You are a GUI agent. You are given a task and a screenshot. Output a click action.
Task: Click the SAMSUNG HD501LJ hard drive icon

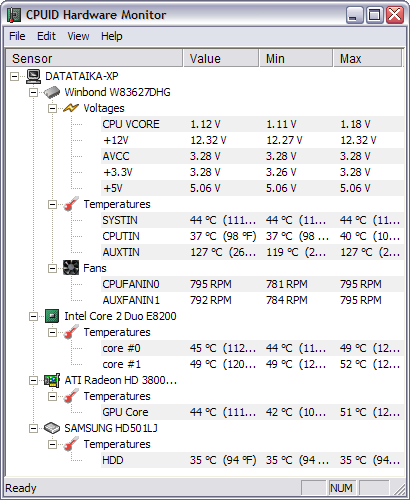[x=52, y=428]
